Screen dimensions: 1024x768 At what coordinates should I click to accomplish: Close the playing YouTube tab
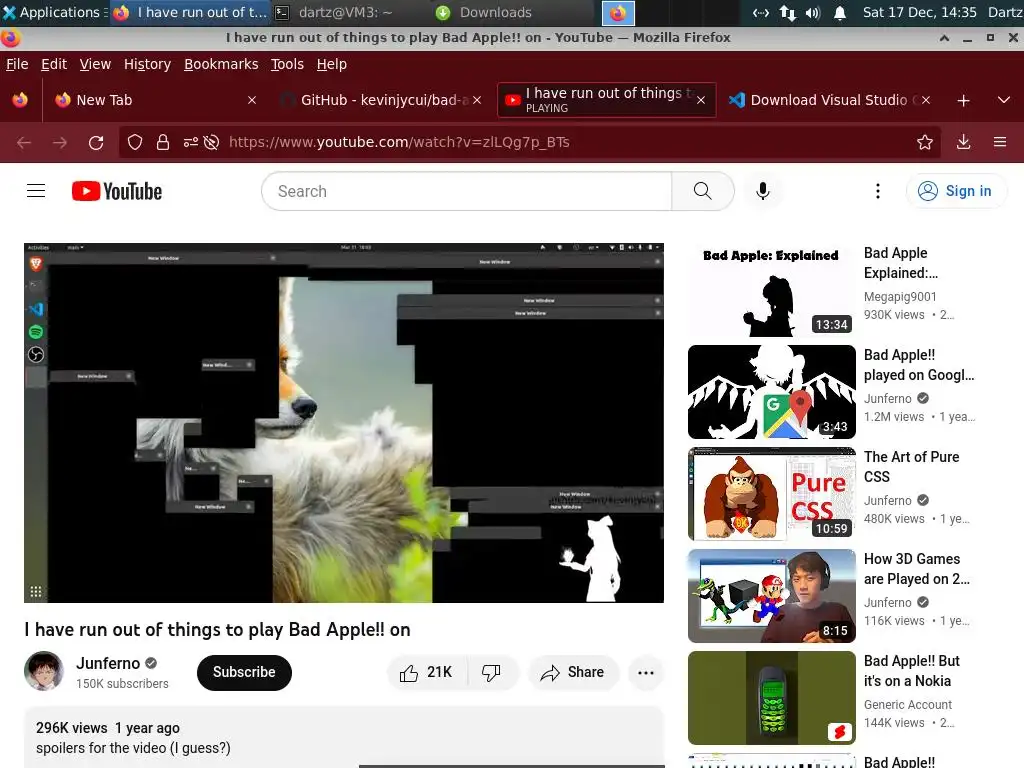701,100
